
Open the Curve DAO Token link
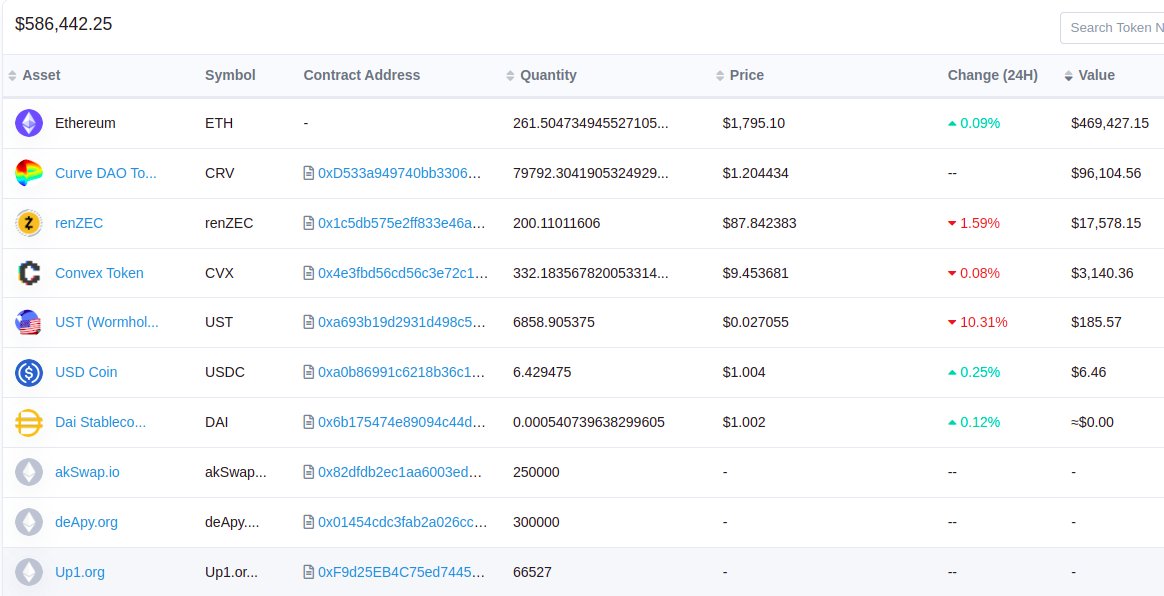105,173
